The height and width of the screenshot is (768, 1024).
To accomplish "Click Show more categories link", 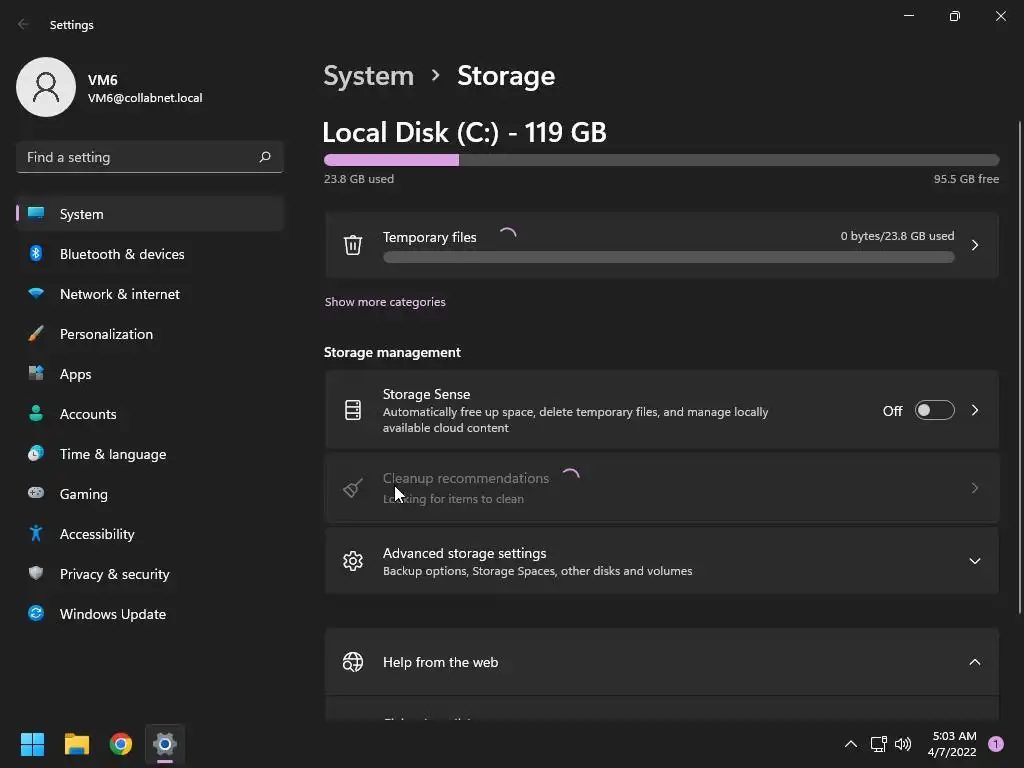I will (x=385, y=302).
